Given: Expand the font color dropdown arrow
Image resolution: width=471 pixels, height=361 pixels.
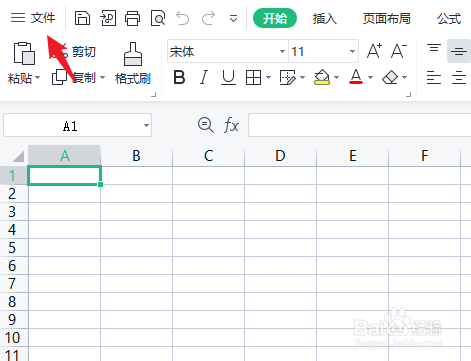Looking at the screenshot, I should (x=370, y=78).
